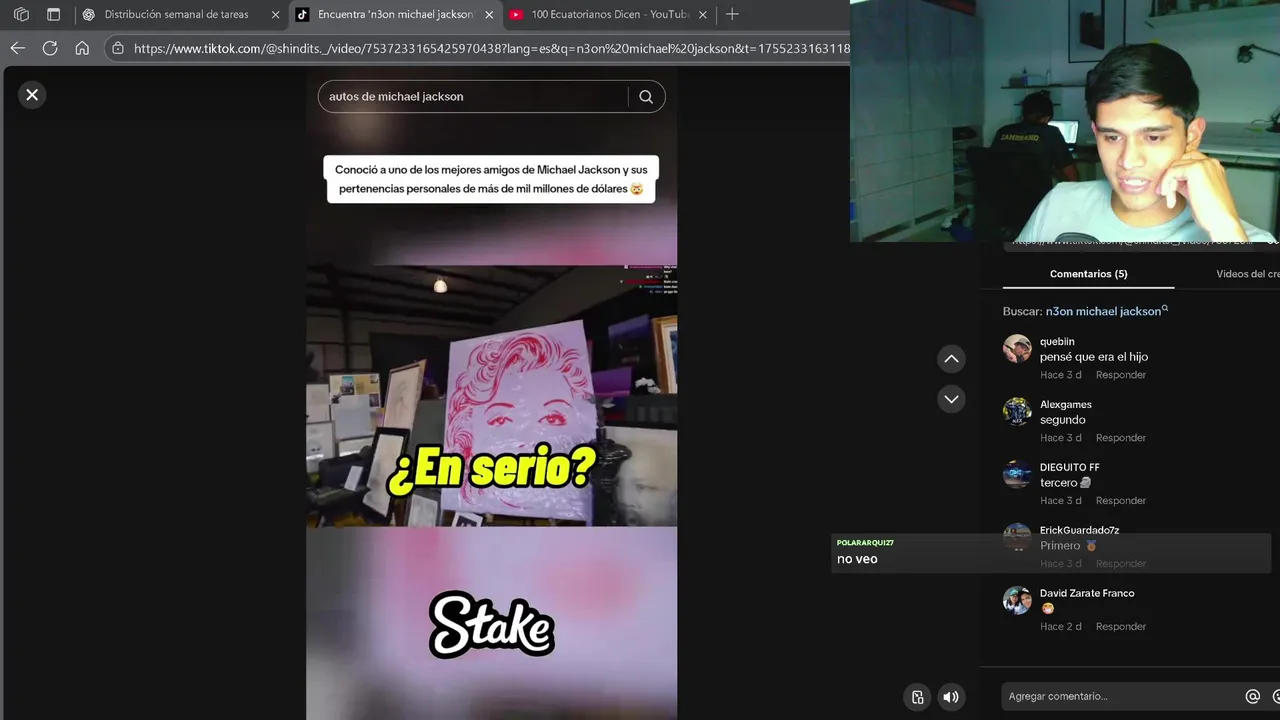Reply to ErickGuardado7z's comment
Image resolution: width=1280 pixels, height=720 pixels.
click(1120, 564)
